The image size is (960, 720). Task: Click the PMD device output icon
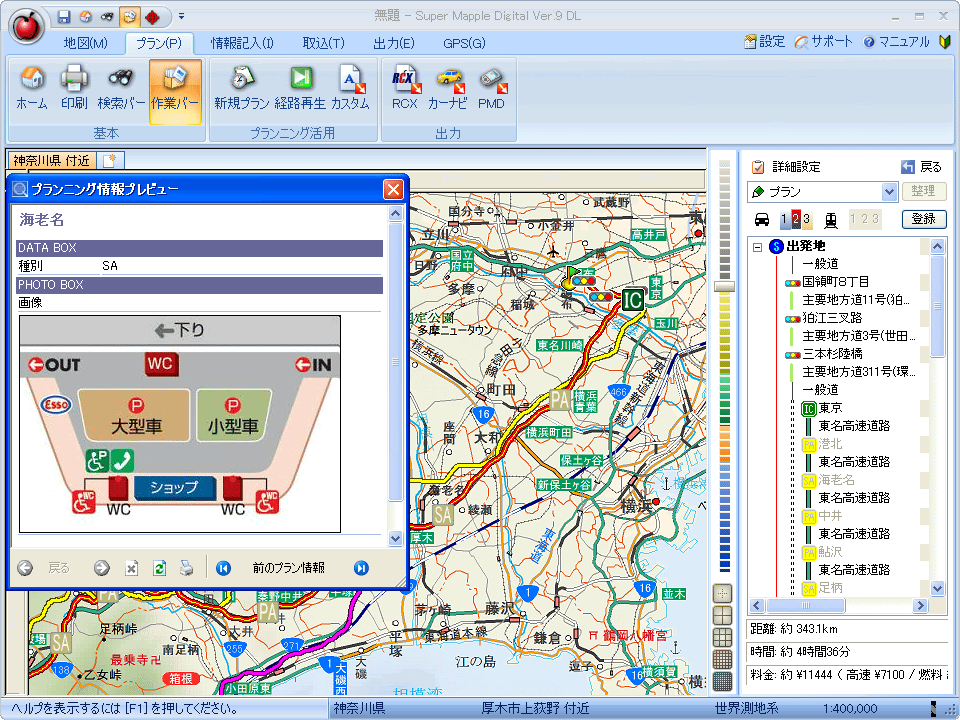pos(491,88)
